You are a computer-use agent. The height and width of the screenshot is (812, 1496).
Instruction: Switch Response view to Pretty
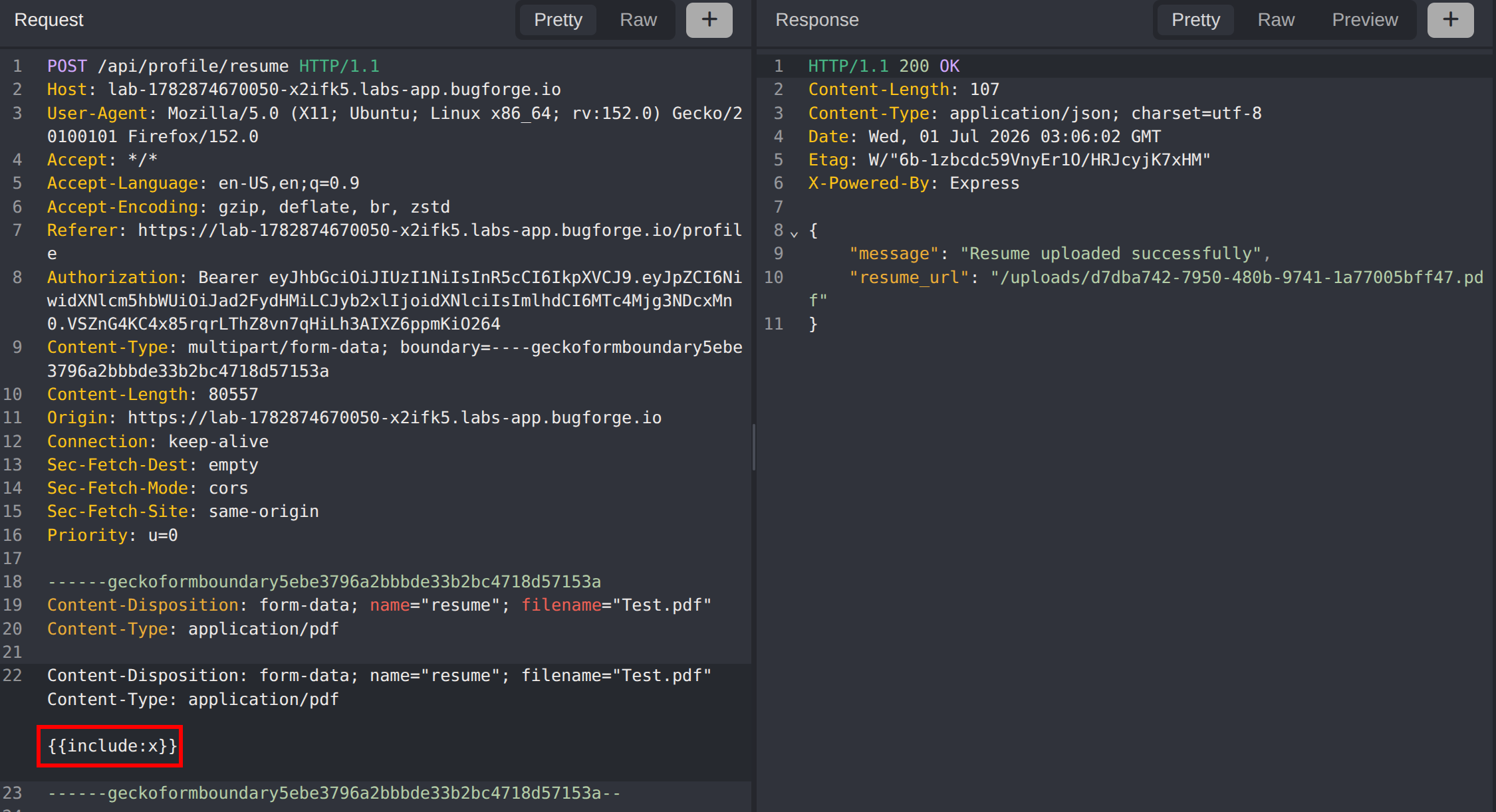click(x=1195, y=20)
